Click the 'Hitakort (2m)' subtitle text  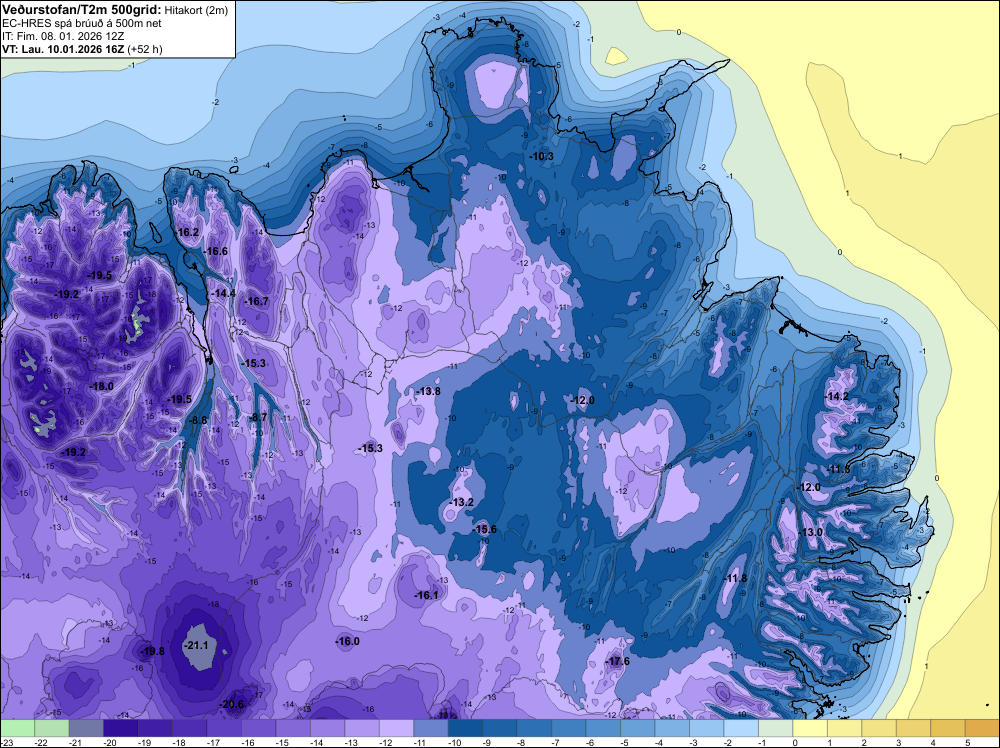pos(196,10)
